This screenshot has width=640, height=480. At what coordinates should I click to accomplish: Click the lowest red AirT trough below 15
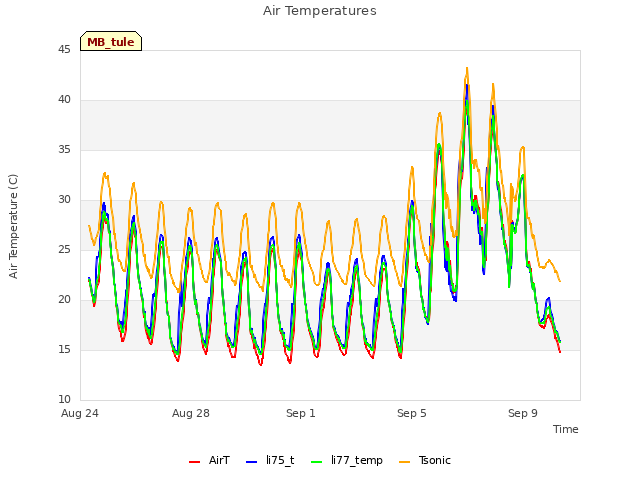(261, 364)
